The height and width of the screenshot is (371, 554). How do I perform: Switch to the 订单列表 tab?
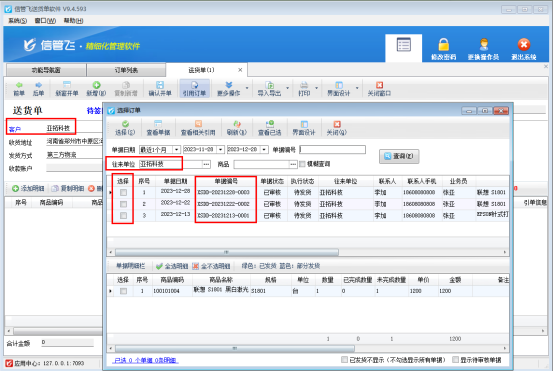pyautogui.click(x=126, y=70)
